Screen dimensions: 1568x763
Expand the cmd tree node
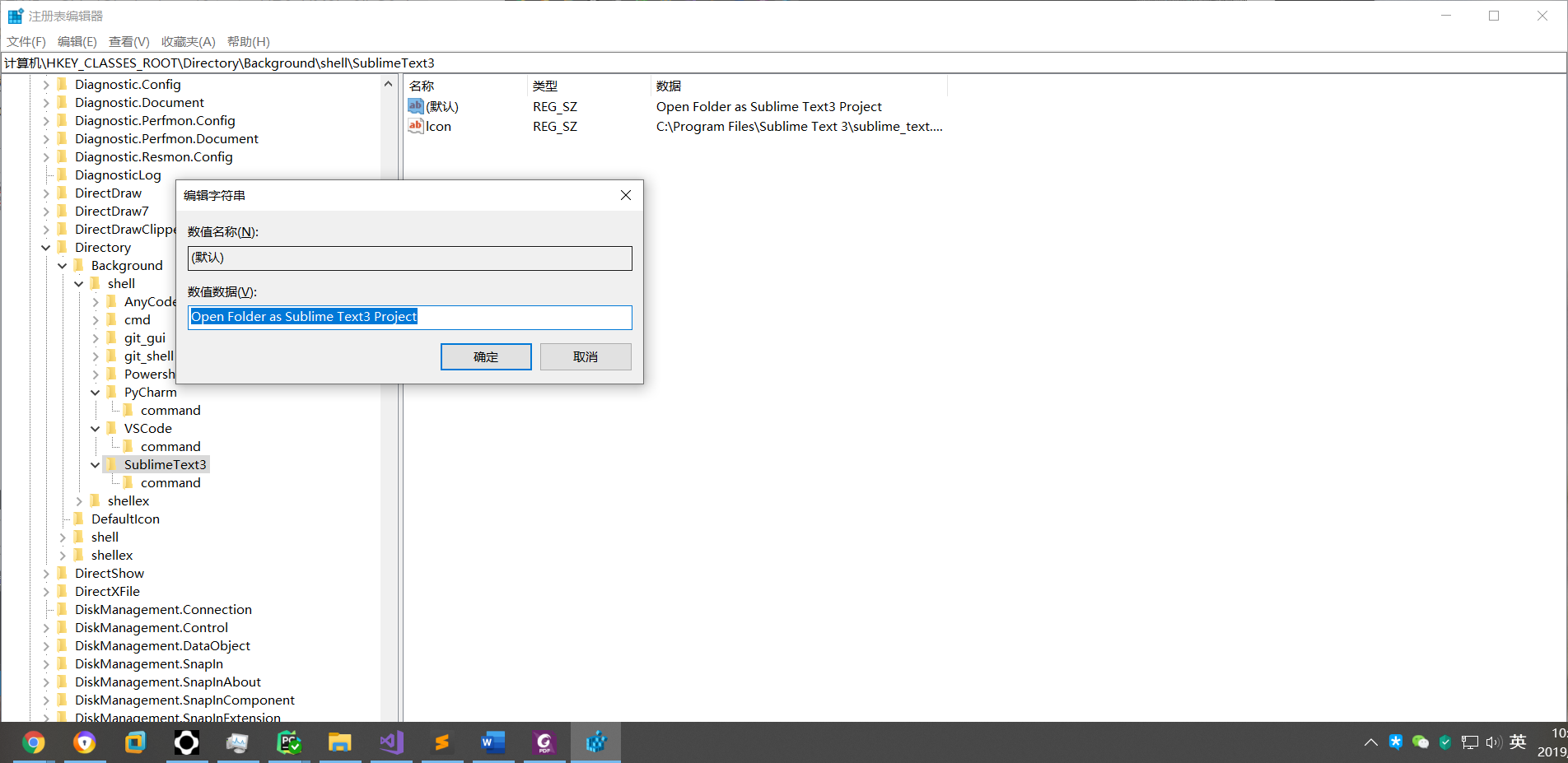pyautogui.click(x=96, y=319)
